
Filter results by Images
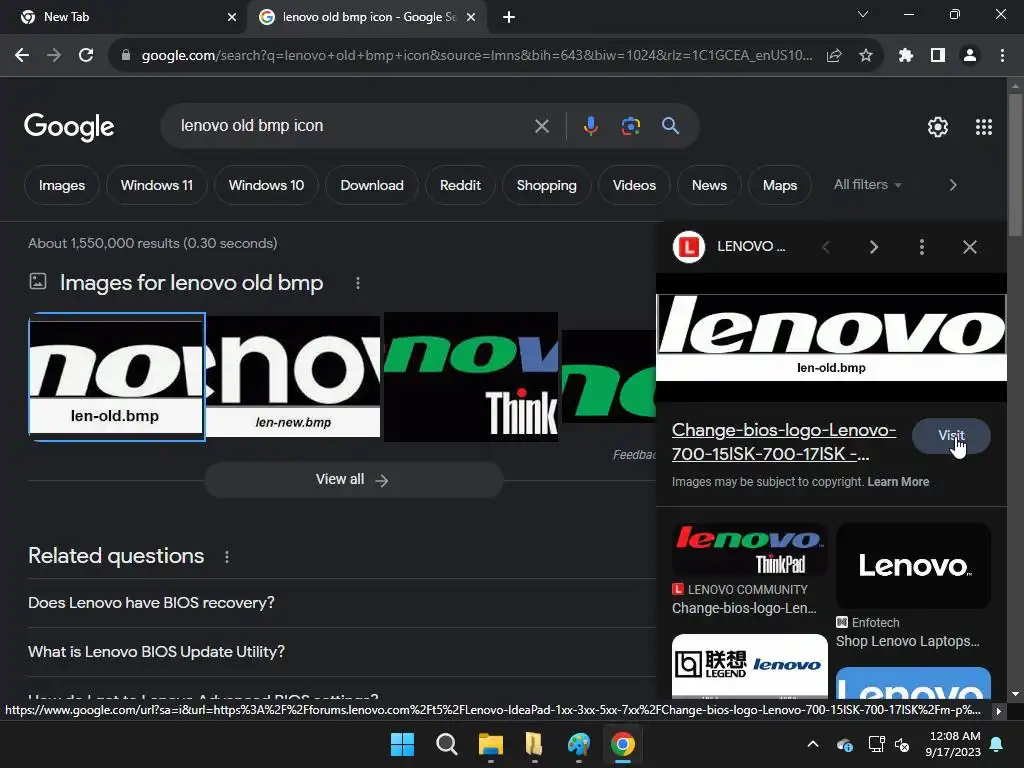pos(62,185)
